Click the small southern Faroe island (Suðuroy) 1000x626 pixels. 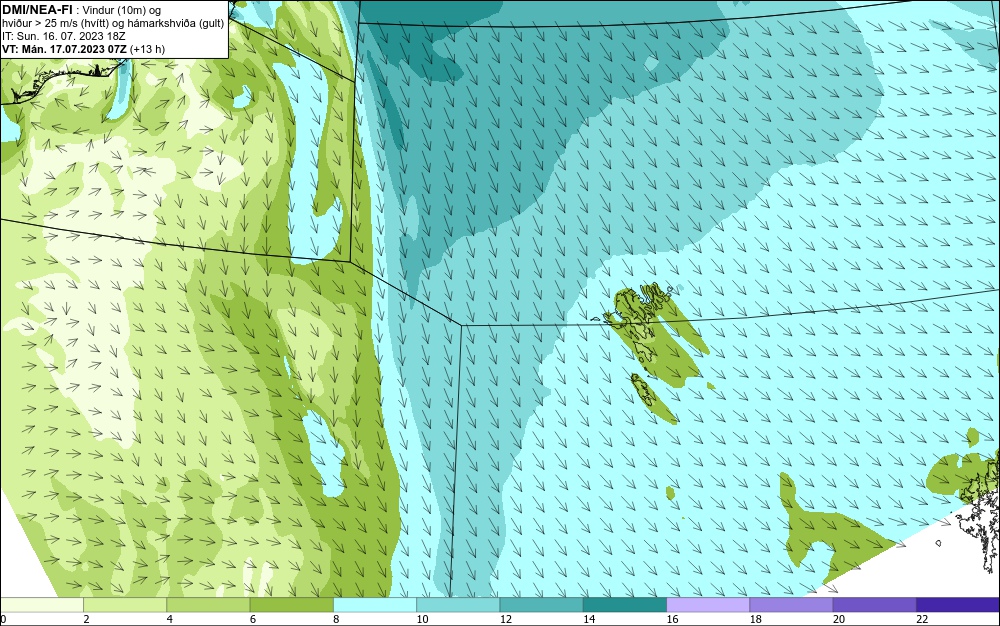(x=643, y=390)
